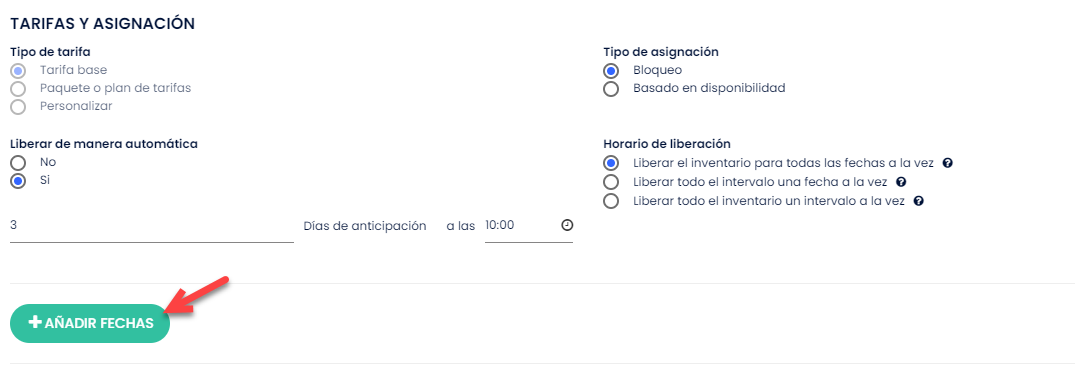Click the 'Basado en disponibilidad' label text
The image size is (1075, 366).
[x=709, y=88]
